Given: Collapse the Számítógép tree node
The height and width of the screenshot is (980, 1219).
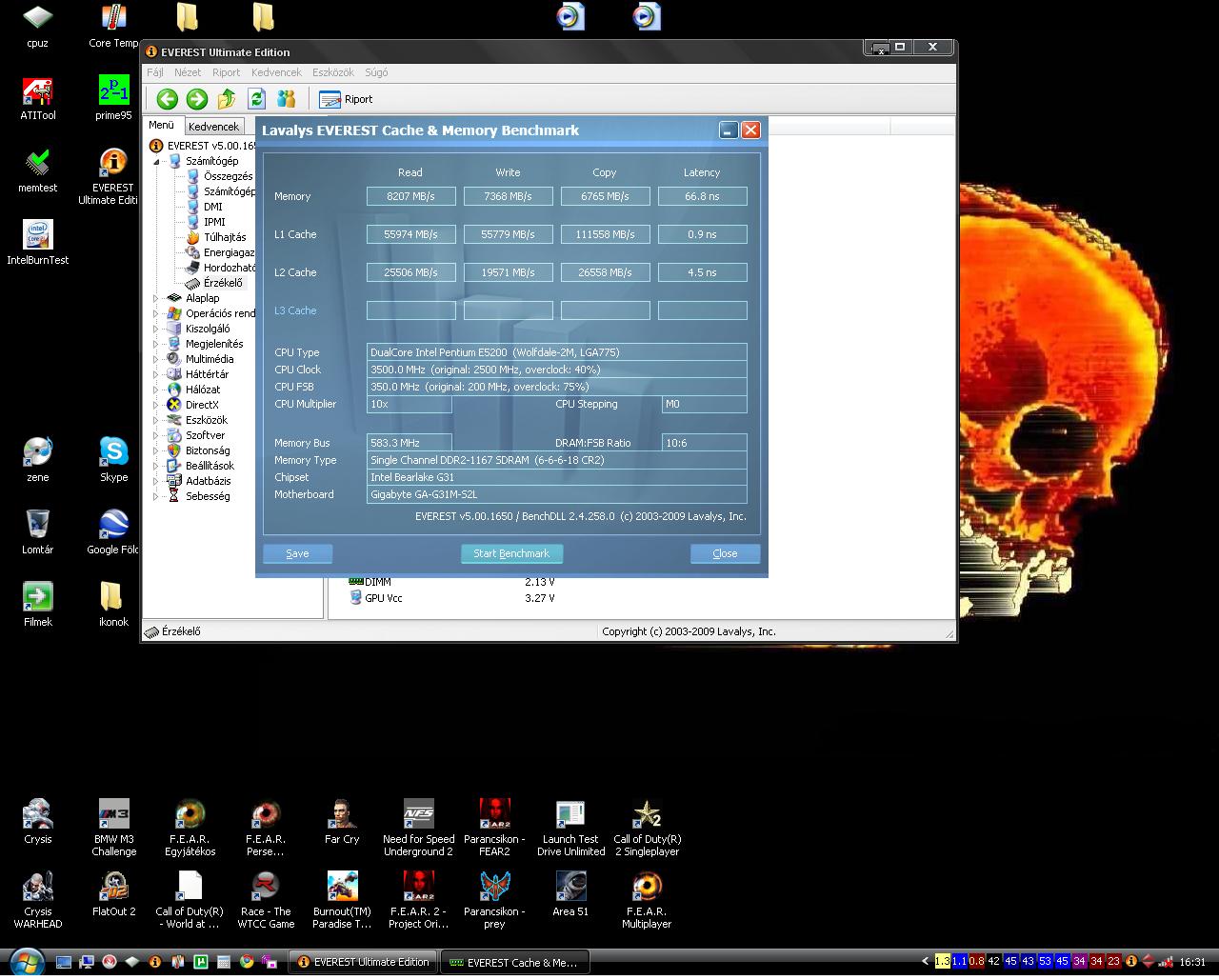Looking at the screenshot, I should coord(157,161).
